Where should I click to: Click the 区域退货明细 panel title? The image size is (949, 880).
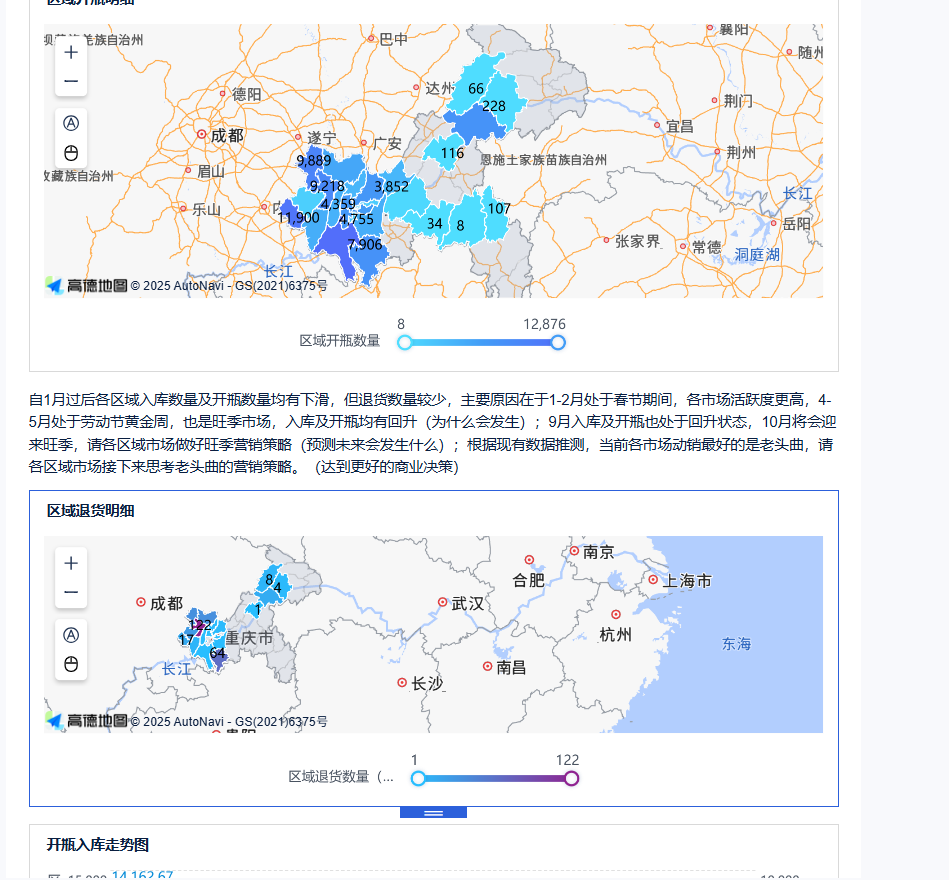(x=91, y=511)
